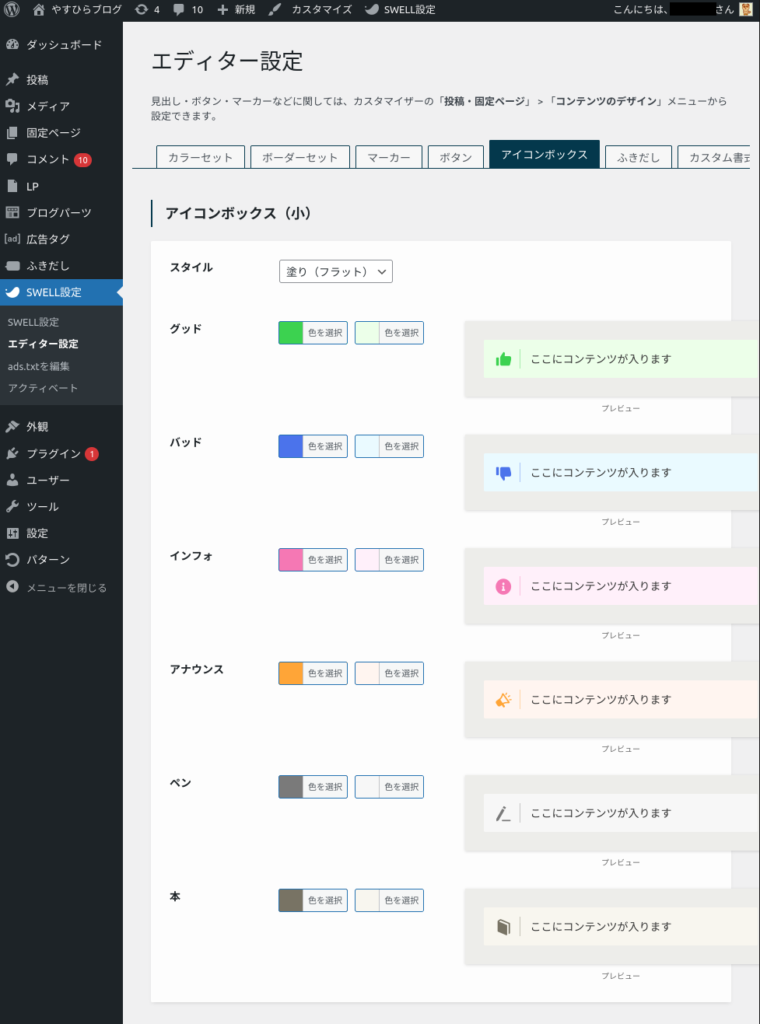Image resolution: width=760 pixels, height=1024 pixels.
Task: Click the コメント speech bubble sidebar icon
Action: [12, 159]
